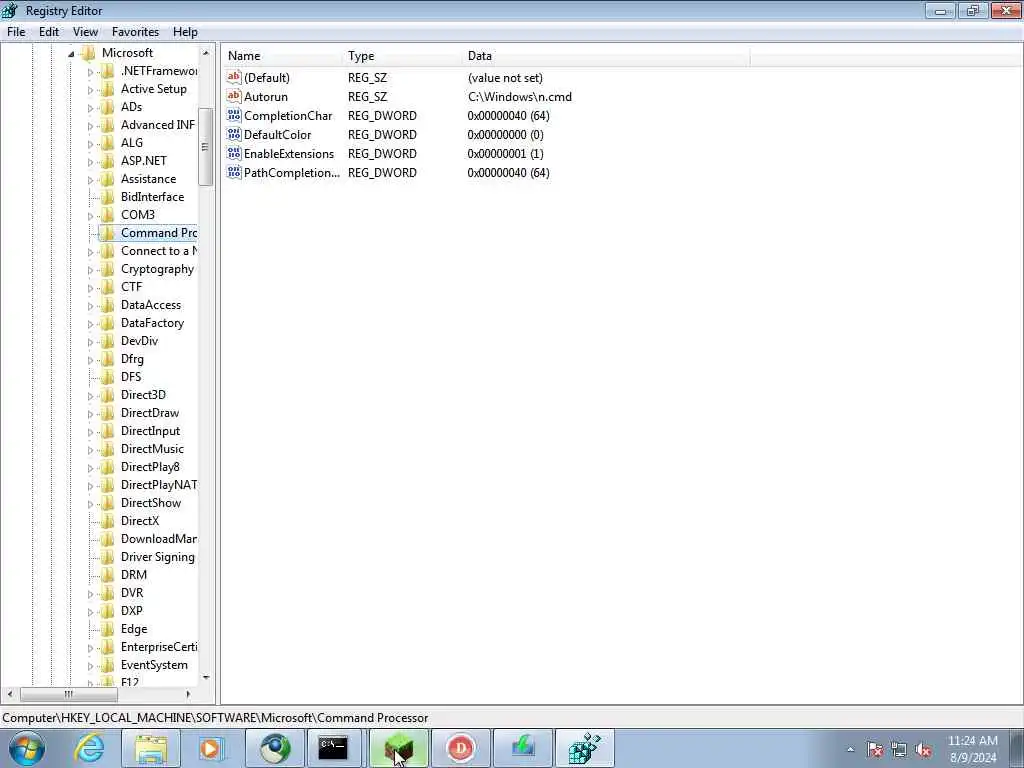Click the Microsoft folder icon
Viewport: 1024px width, 768px height.
click(x=89, y=53)
